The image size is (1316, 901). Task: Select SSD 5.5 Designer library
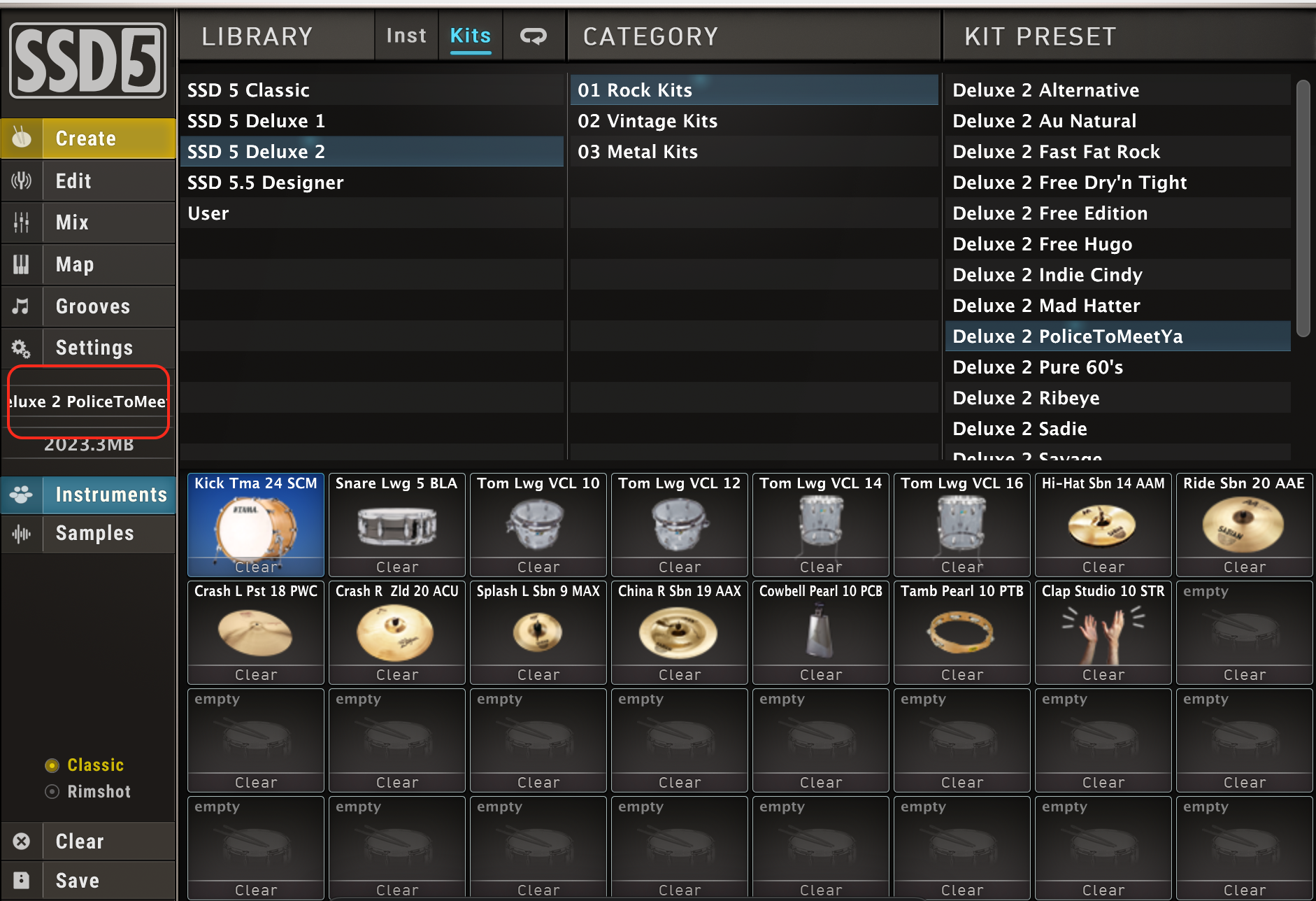(372, 183)
